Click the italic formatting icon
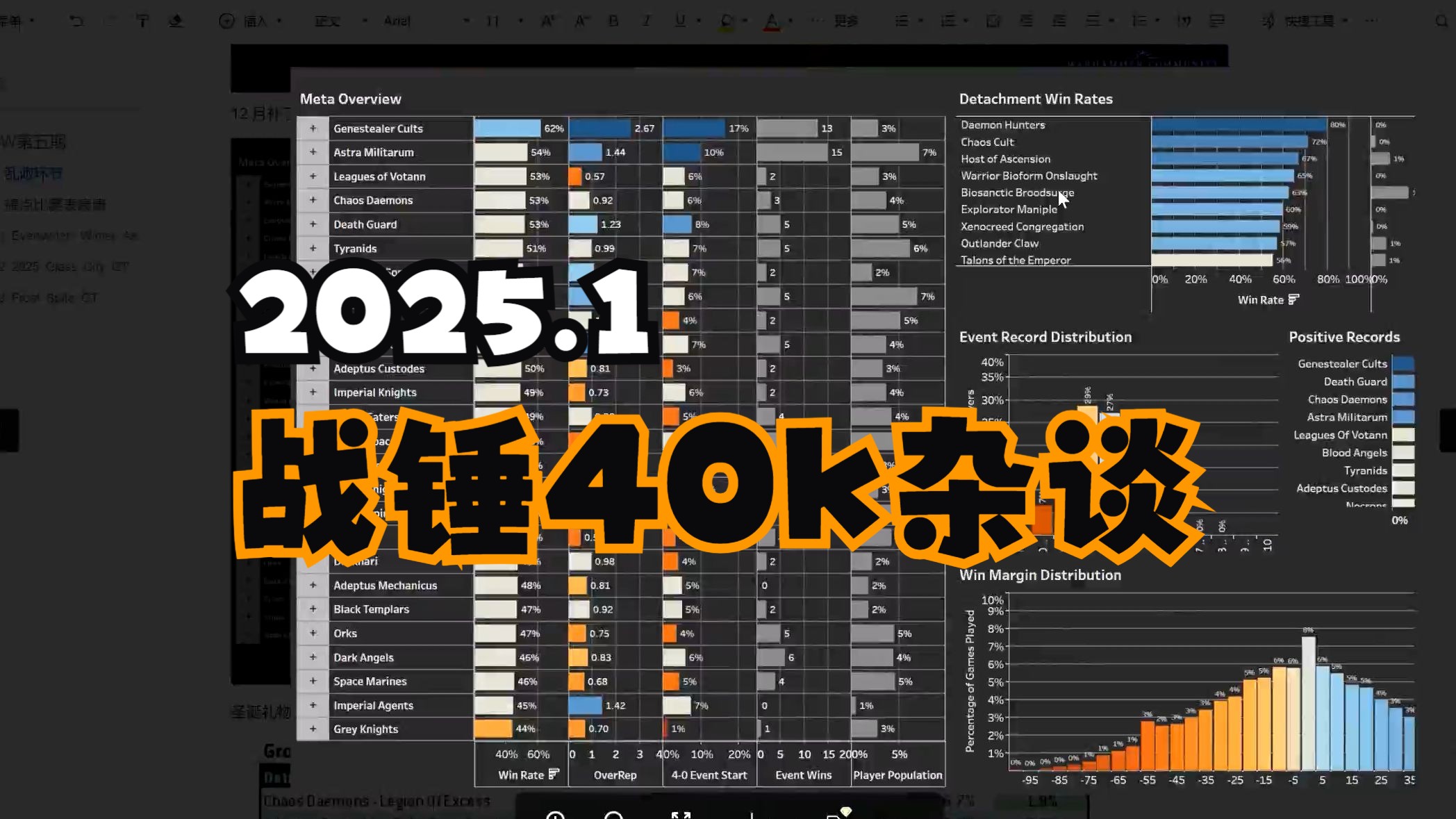The height and width of the screenshot is (819, 1456). point(645,20)
